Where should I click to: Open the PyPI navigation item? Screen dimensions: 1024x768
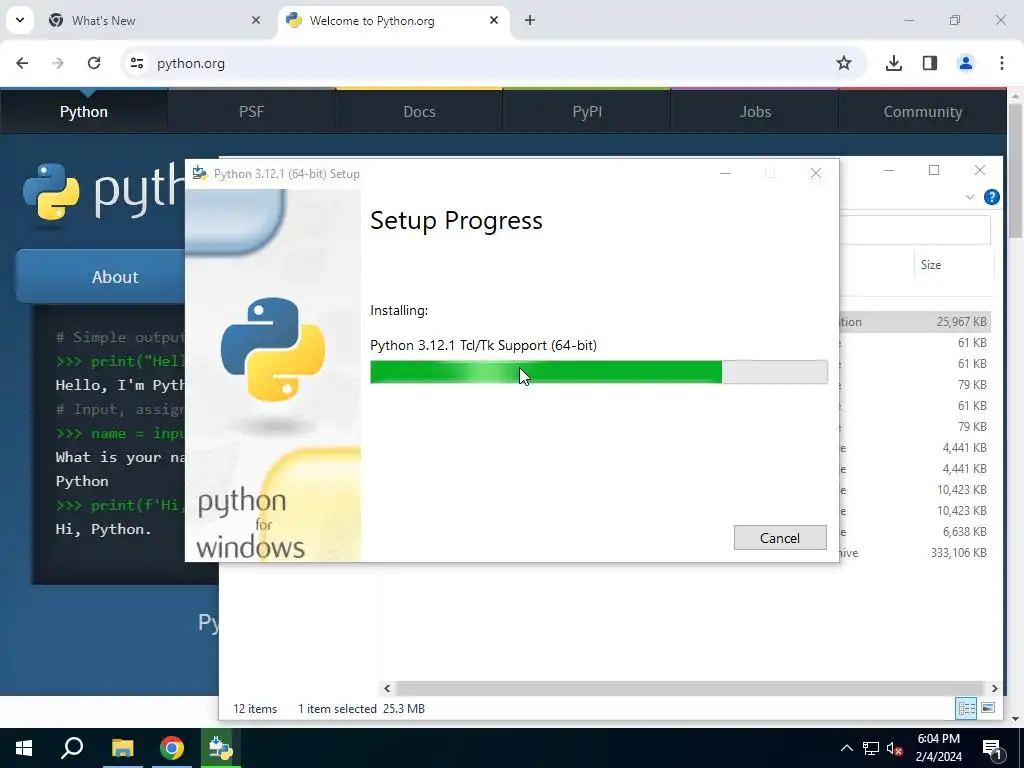tap(587, 112)
